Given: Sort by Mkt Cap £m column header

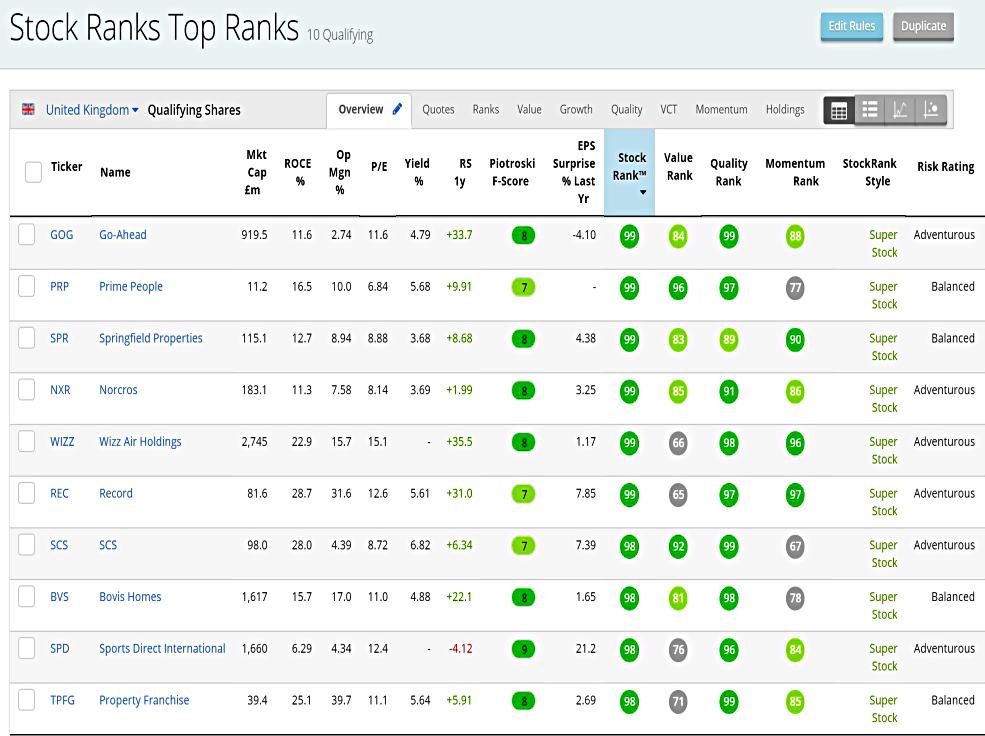Looking at the screenshot, I should 256,172.
